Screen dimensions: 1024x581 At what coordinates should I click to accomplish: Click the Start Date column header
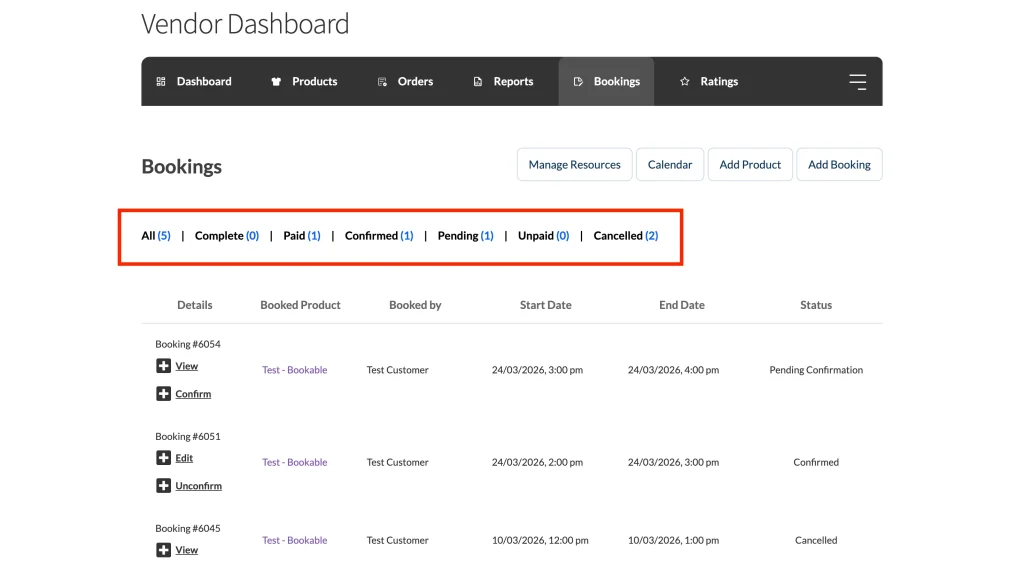(545, 305)
